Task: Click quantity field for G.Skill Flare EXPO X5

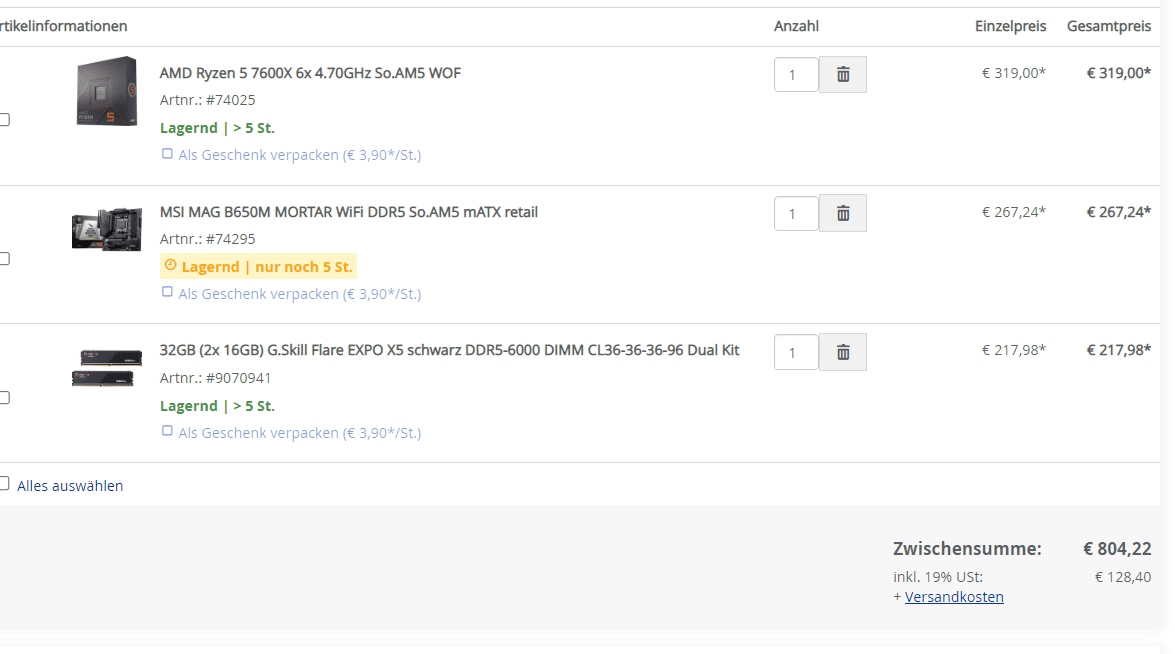Action: point(796,352)
